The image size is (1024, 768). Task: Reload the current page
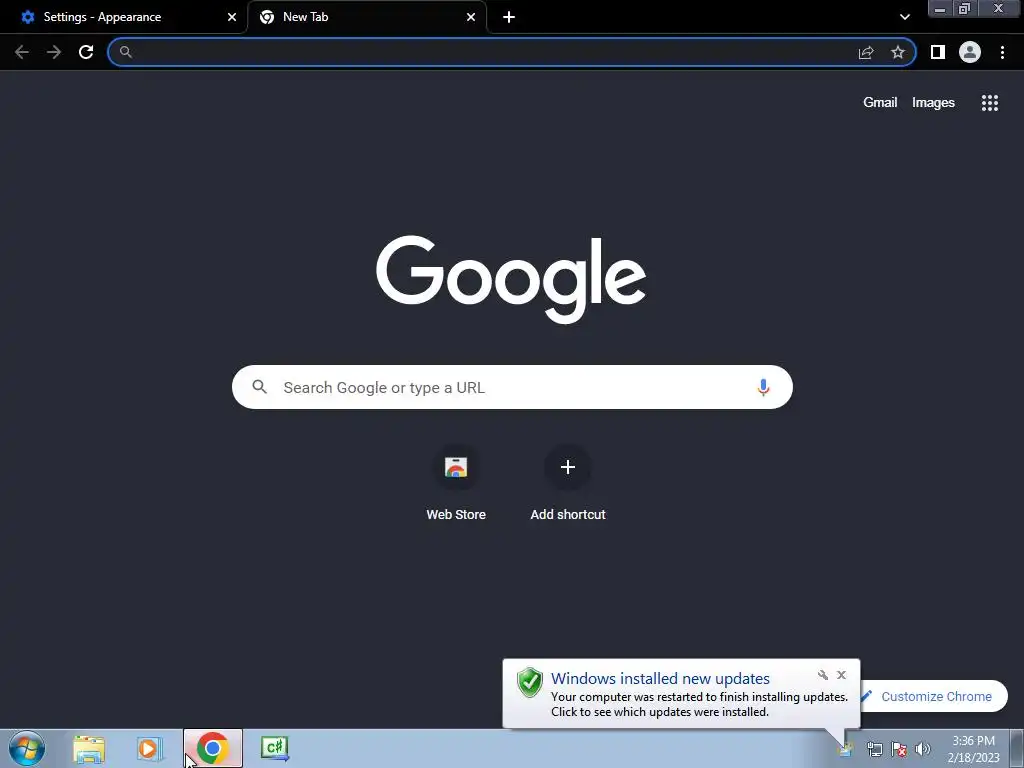click(86, 52)
